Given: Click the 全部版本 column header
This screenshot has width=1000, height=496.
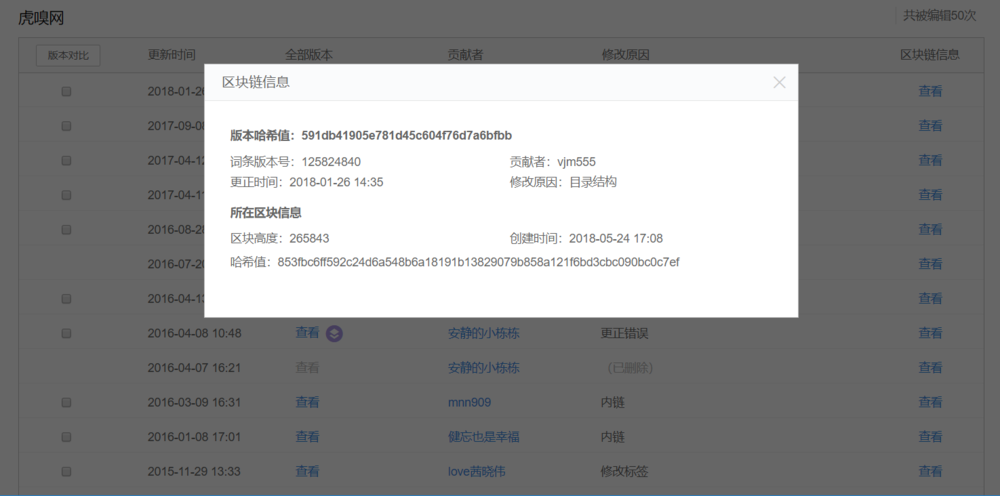Looking at the screenshot, I should [x=309, y=55].
